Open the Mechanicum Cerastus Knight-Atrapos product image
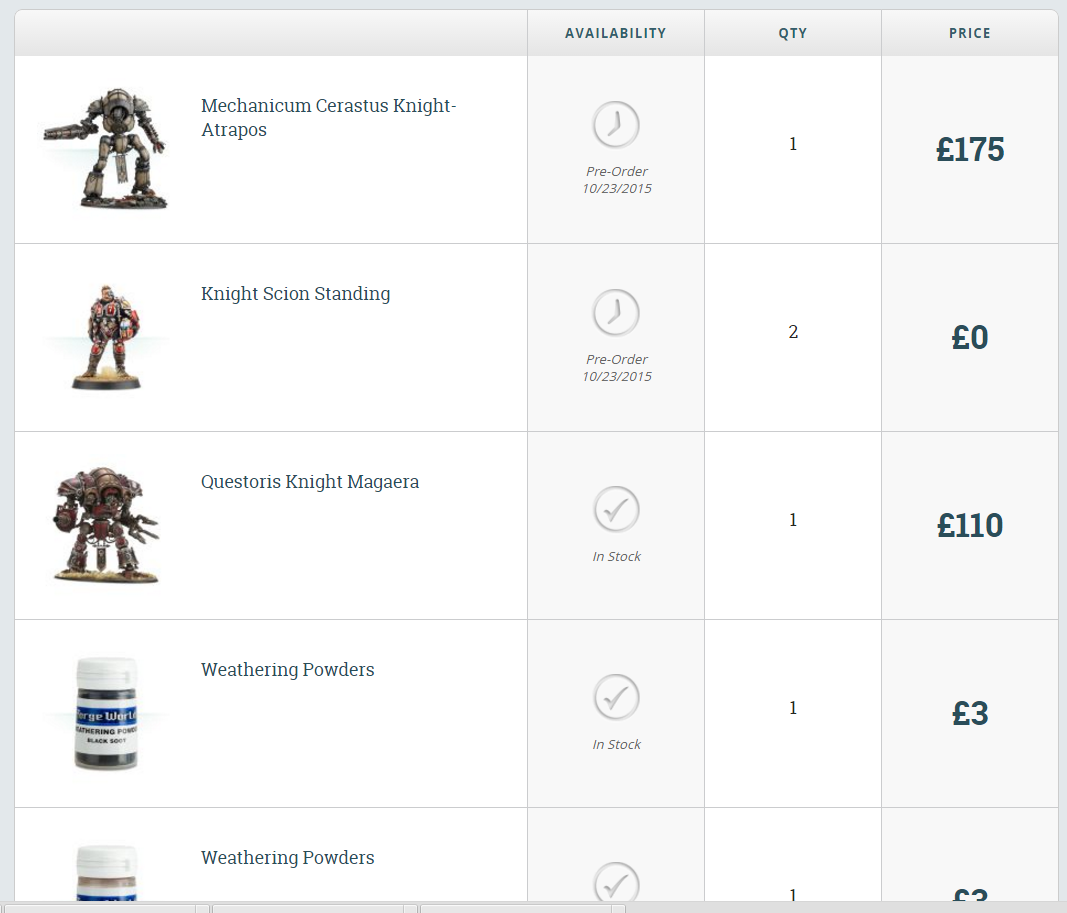 (103, 149)
